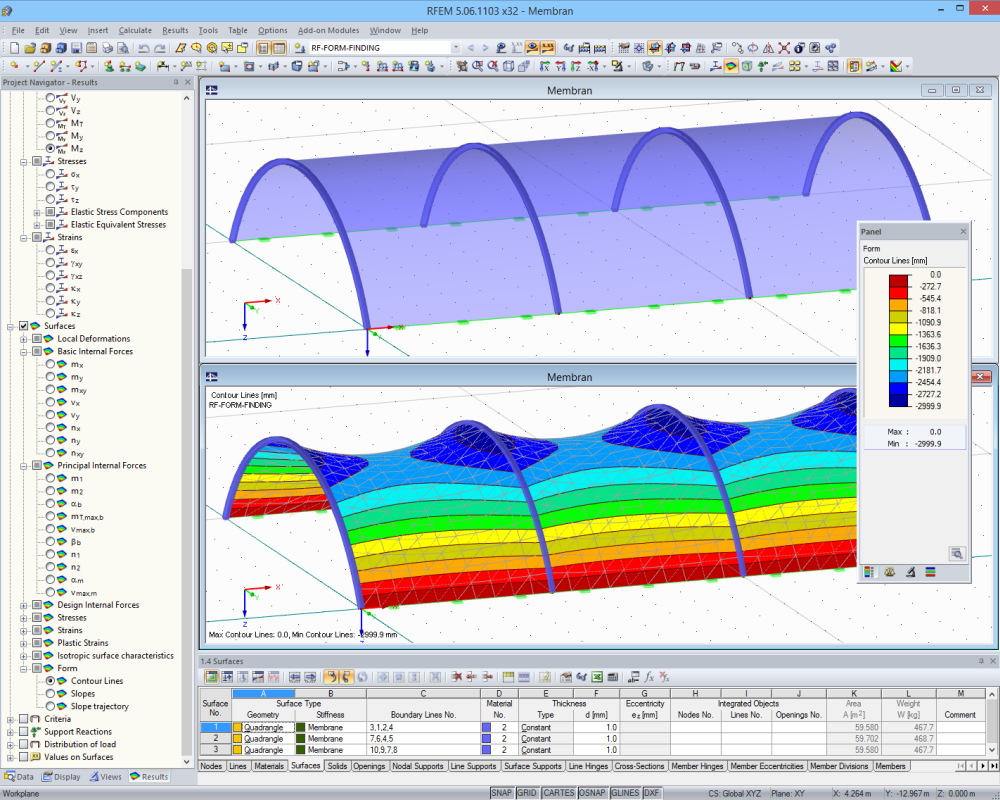Open a new model file
Viewport: 1000px width, 800px height.
[15, 46]
